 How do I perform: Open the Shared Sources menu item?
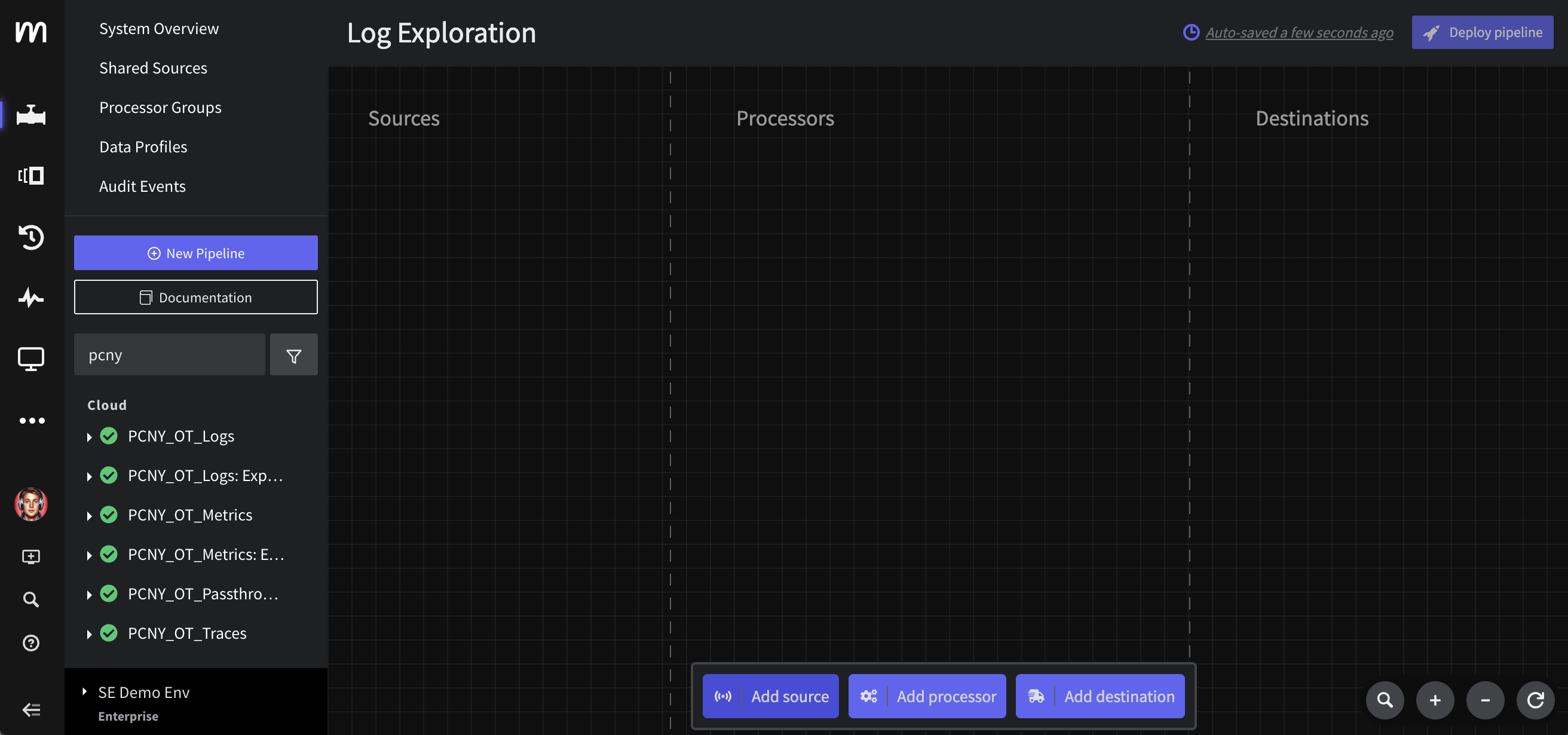coord(153,68)
